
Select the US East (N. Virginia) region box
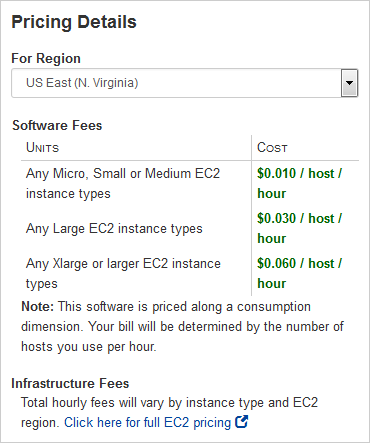click(x=185, y=83)
